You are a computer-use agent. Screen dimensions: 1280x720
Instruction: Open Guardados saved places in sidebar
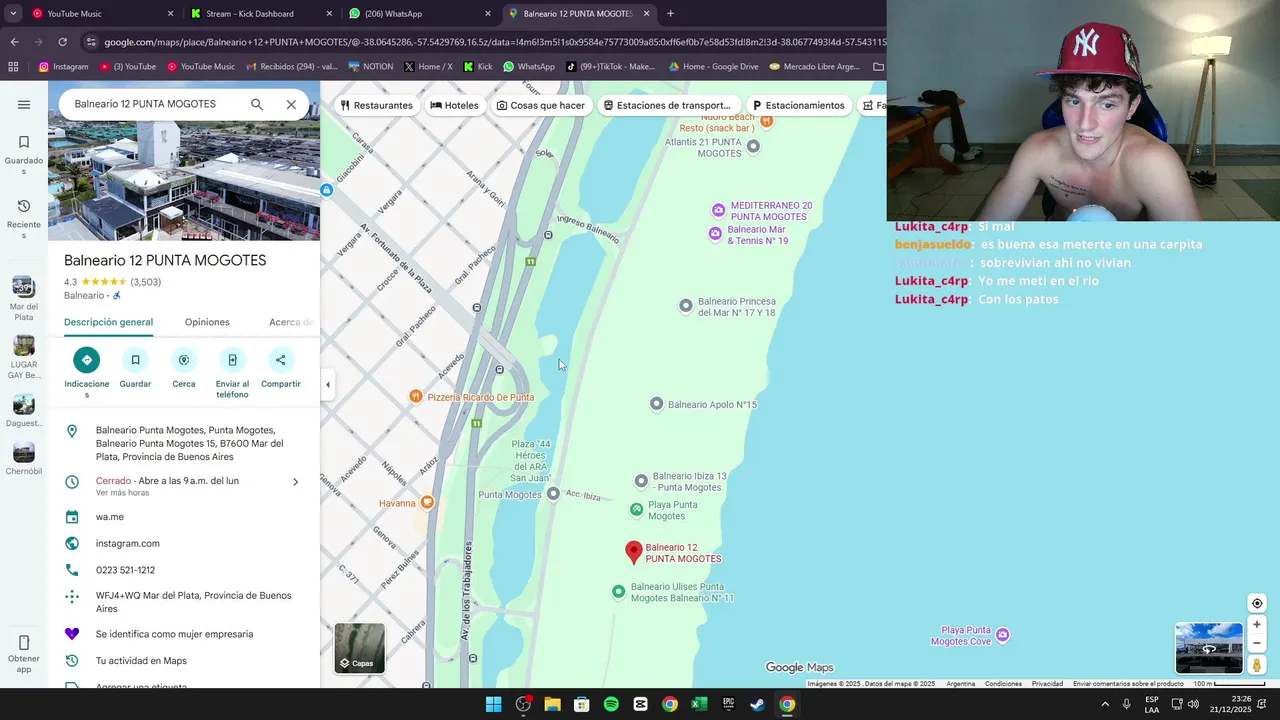pyautogui.click(x=24, y=155)
